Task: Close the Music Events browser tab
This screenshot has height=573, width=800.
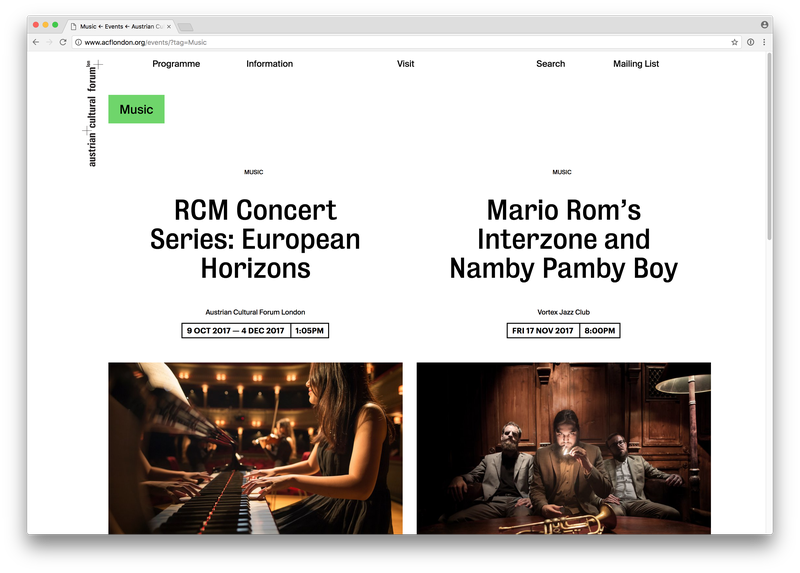Action: 169,27
